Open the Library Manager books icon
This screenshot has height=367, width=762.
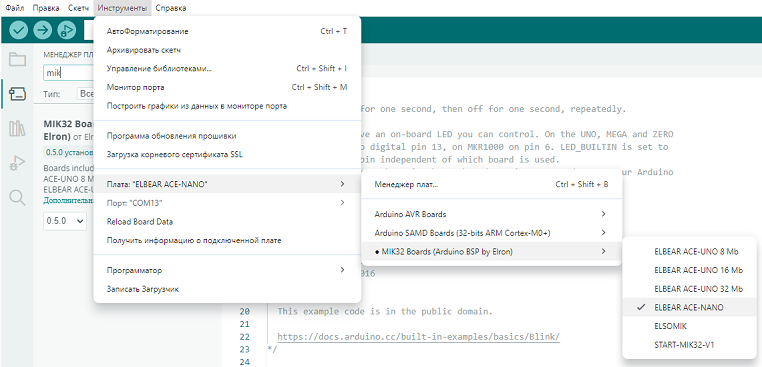(17, 129)
